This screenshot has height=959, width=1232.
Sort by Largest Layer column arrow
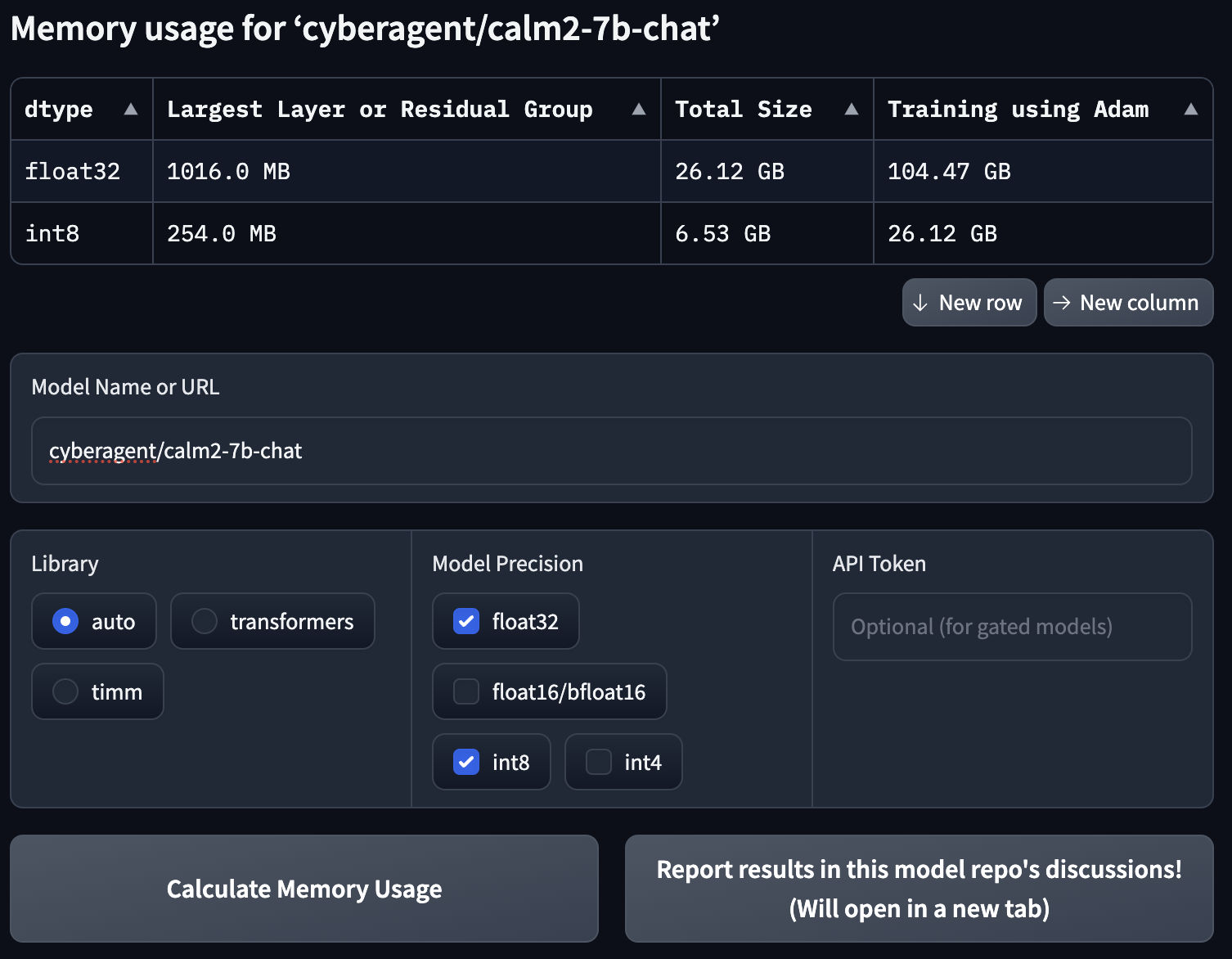click(639, 110)
